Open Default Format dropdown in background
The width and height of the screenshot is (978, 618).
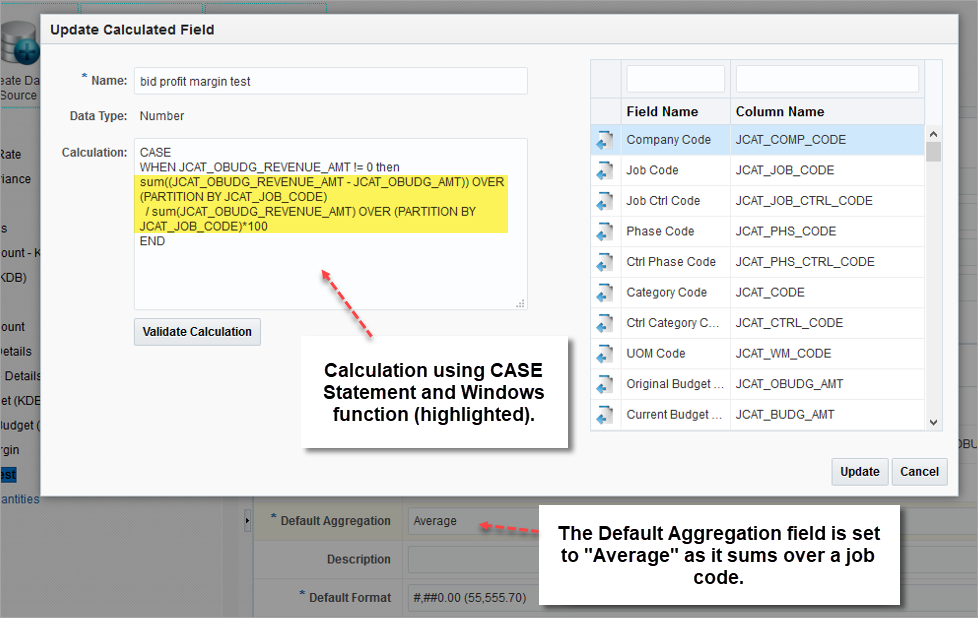click(474, 597)
